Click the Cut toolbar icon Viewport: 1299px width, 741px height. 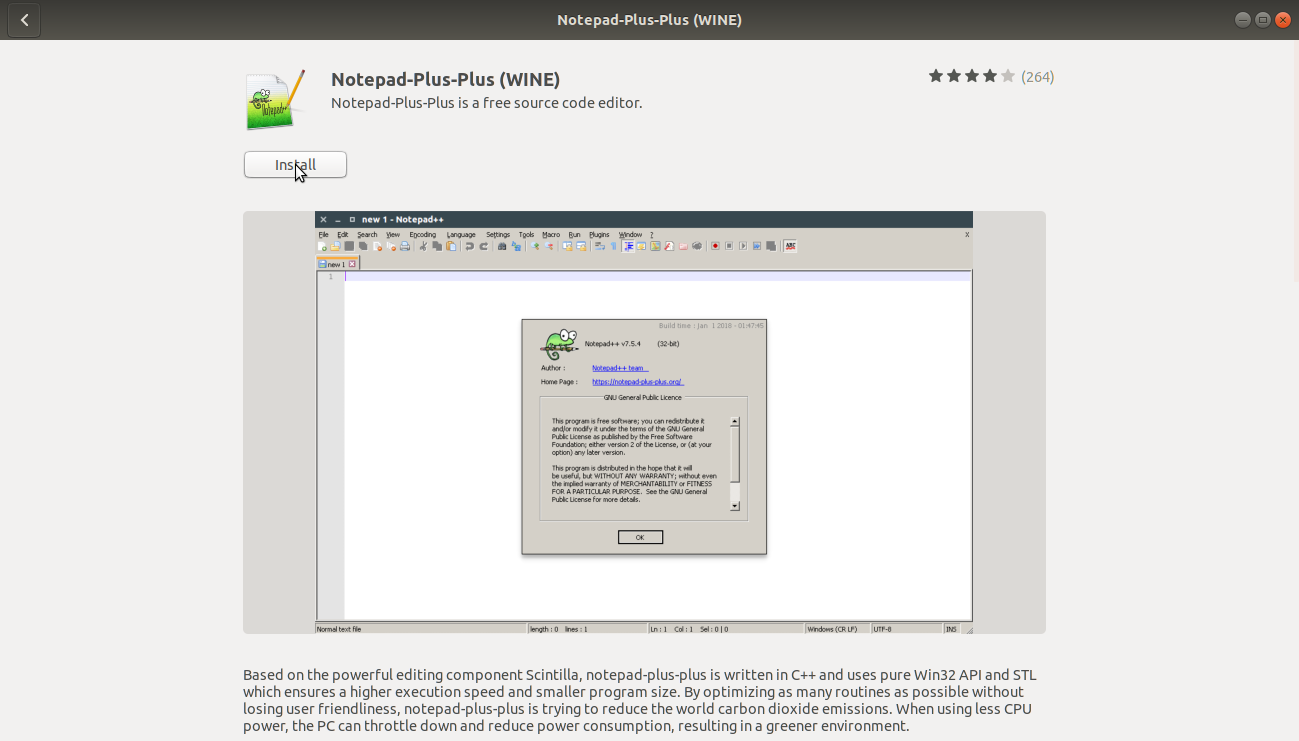point(423,245)
